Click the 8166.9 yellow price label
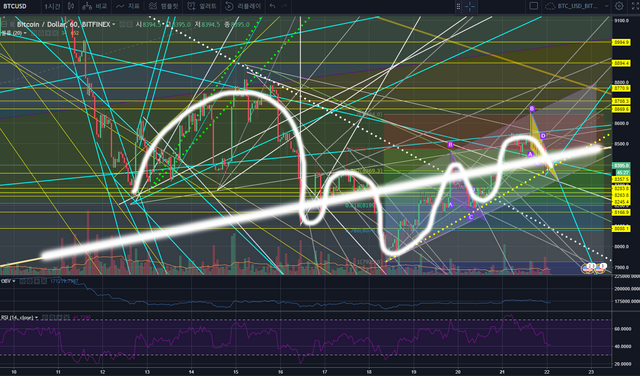This screenshot has height=376, width=640. click(x=621, y=213)
